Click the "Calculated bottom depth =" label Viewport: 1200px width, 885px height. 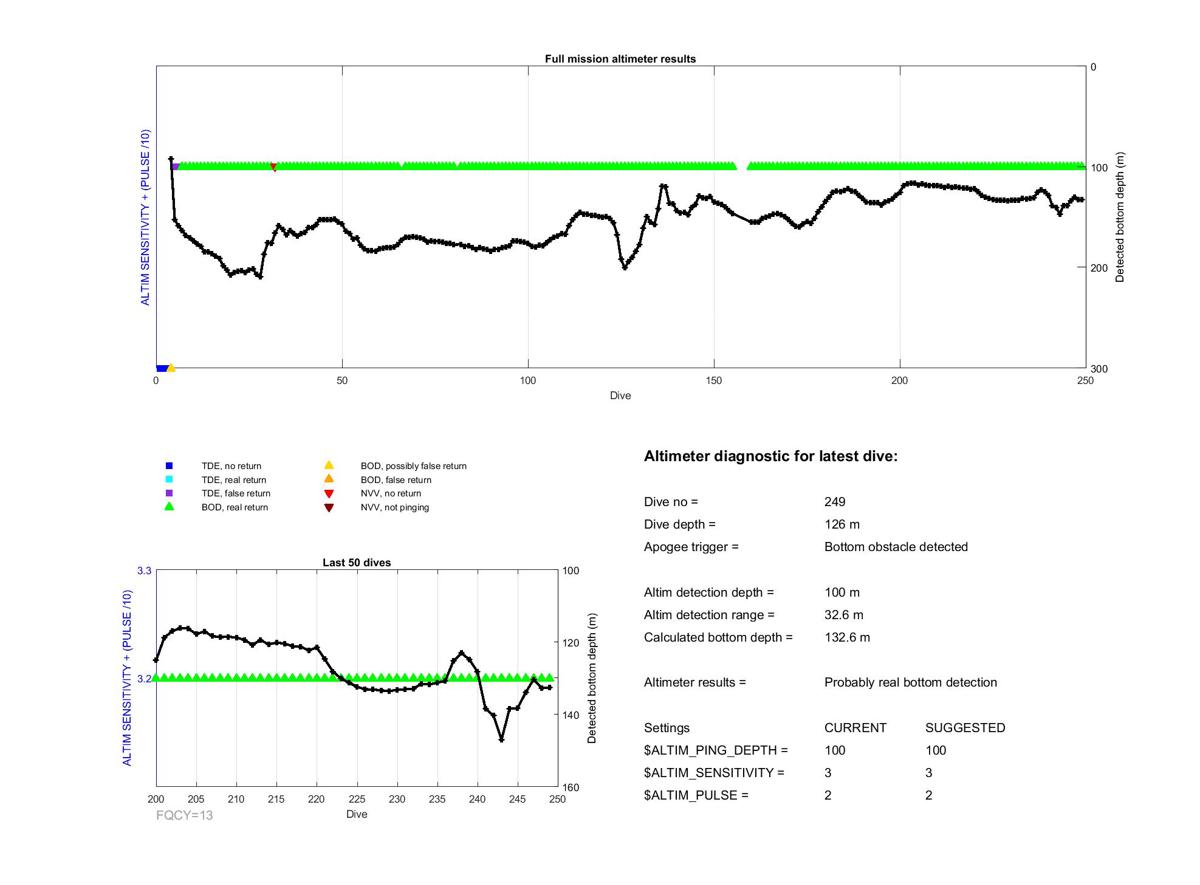coord(718,638)
